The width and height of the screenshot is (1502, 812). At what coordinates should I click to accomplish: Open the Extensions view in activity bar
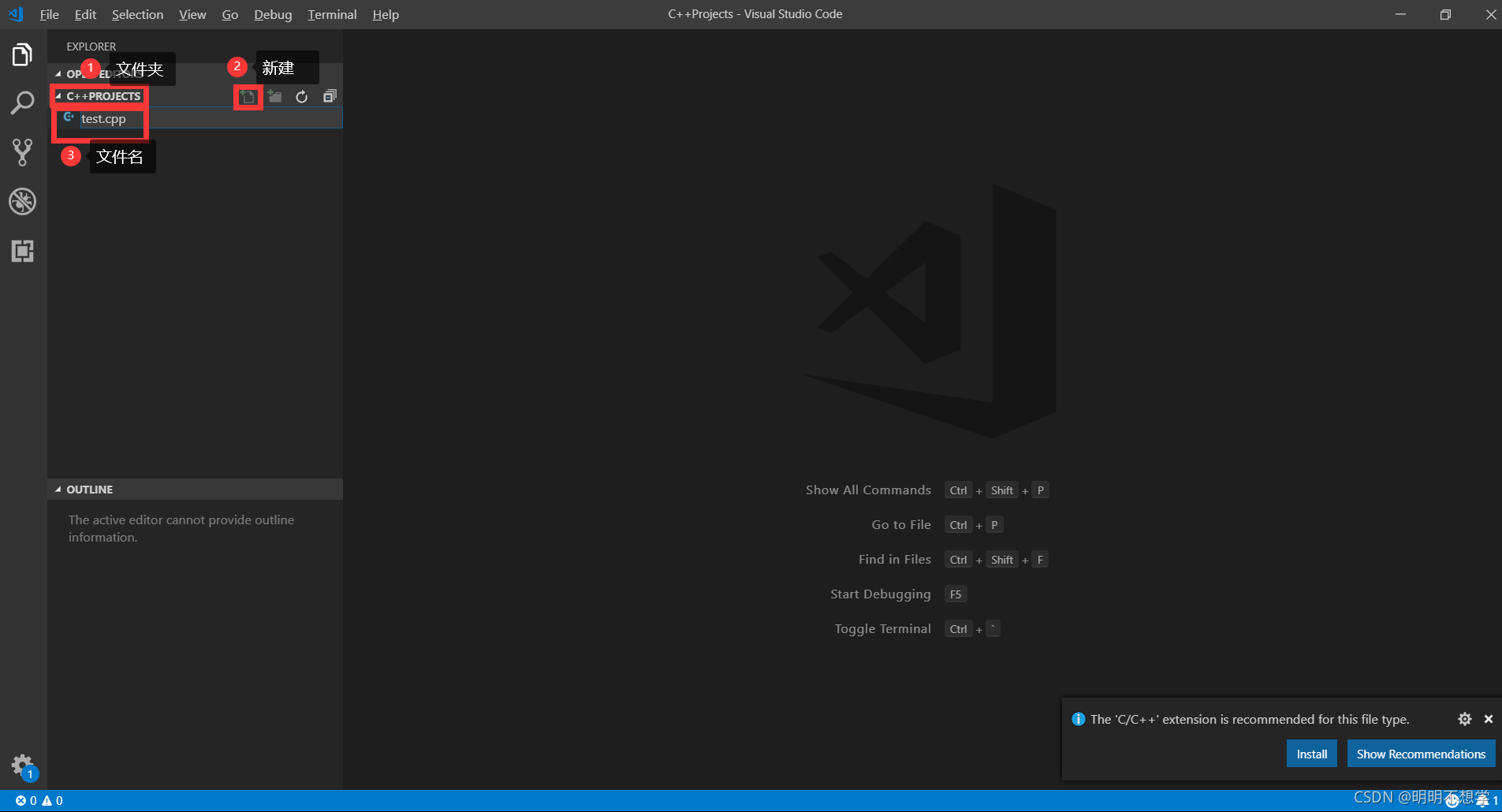click(22, 251)
